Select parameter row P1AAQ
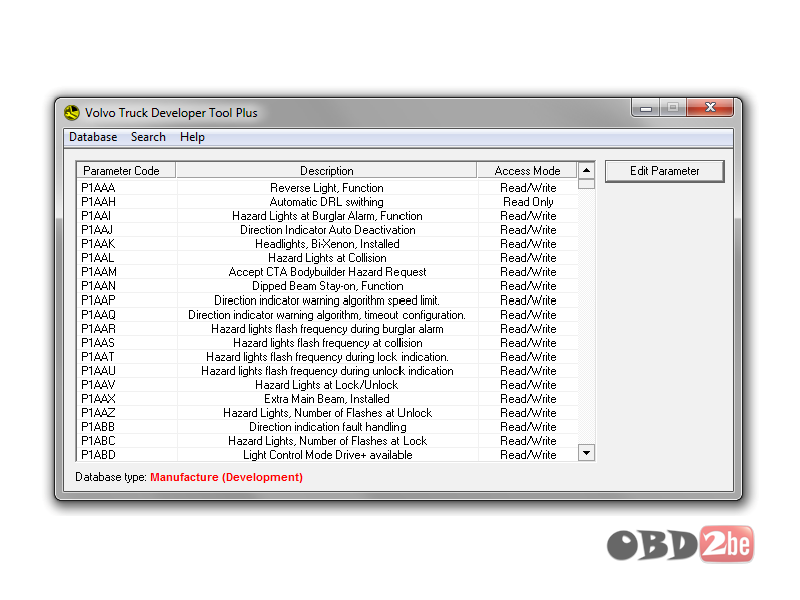800x600 pixels. tap(327, 315)
